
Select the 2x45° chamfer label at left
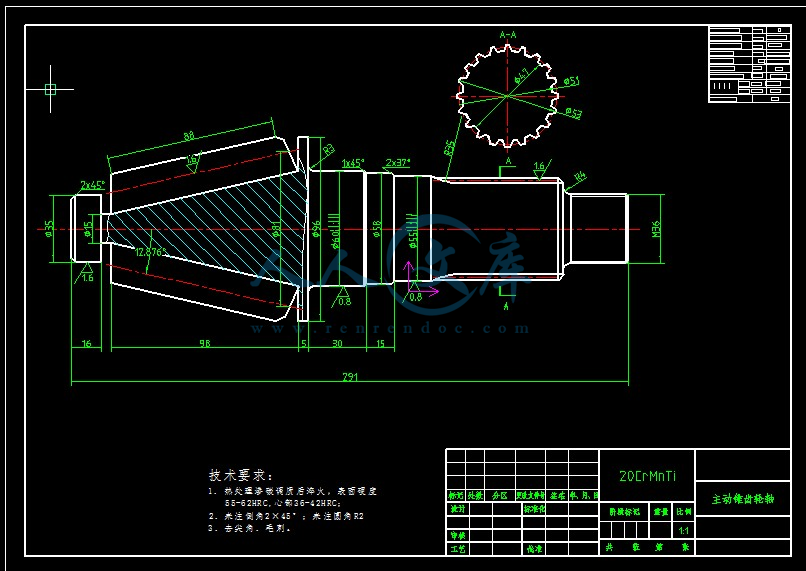click(x=92, y=185)
